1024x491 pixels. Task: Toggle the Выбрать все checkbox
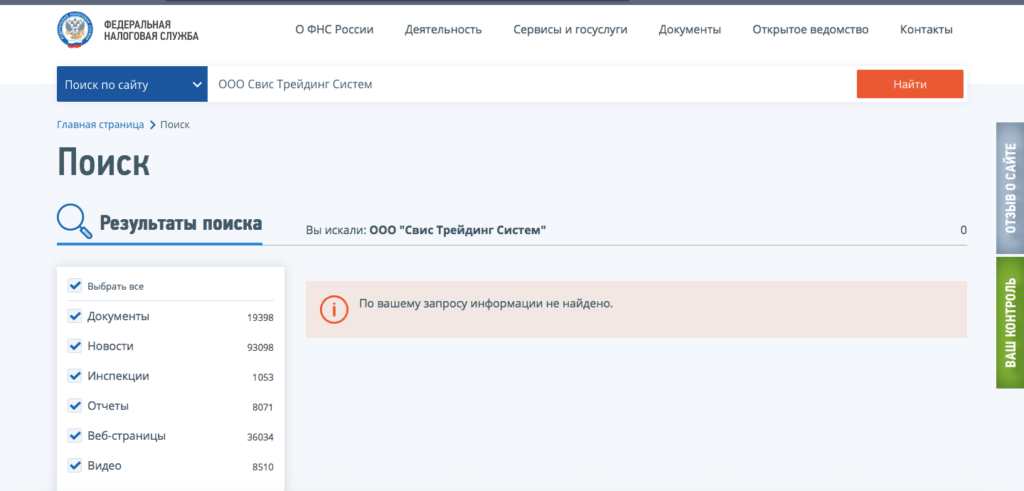(x=74, y=286)
